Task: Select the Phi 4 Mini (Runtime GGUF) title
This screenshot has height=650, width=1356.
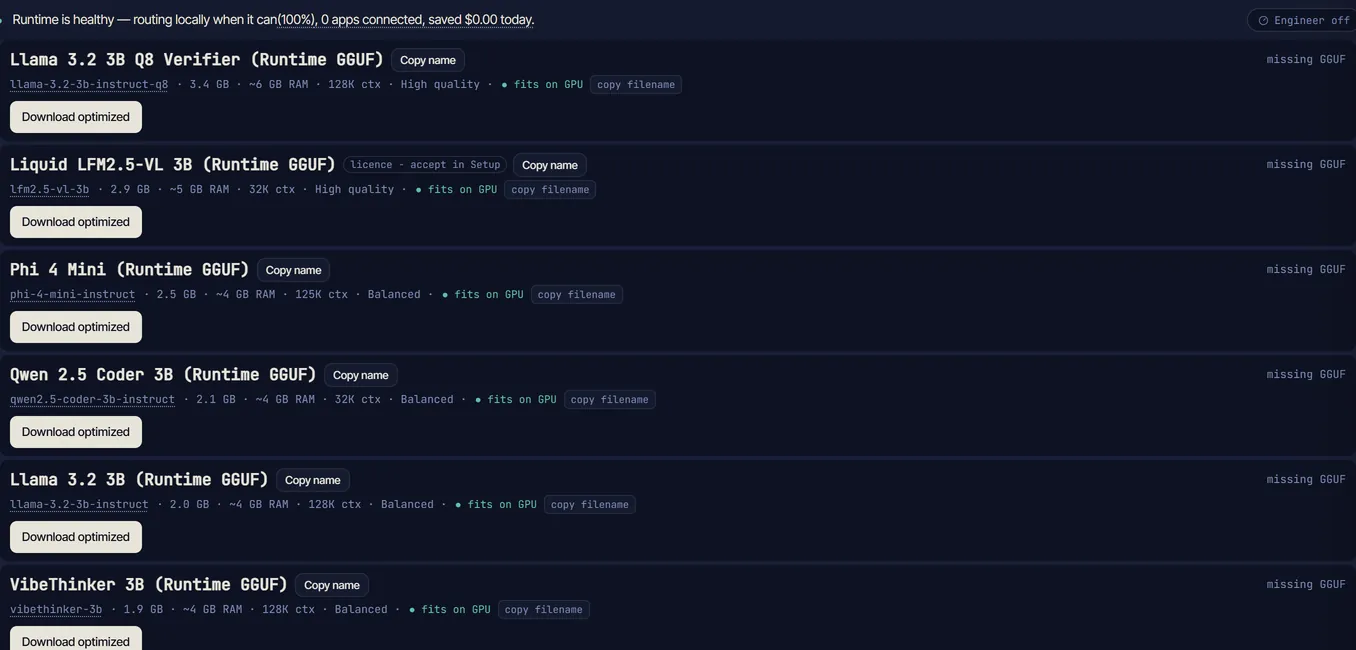Action: (130, 270)
